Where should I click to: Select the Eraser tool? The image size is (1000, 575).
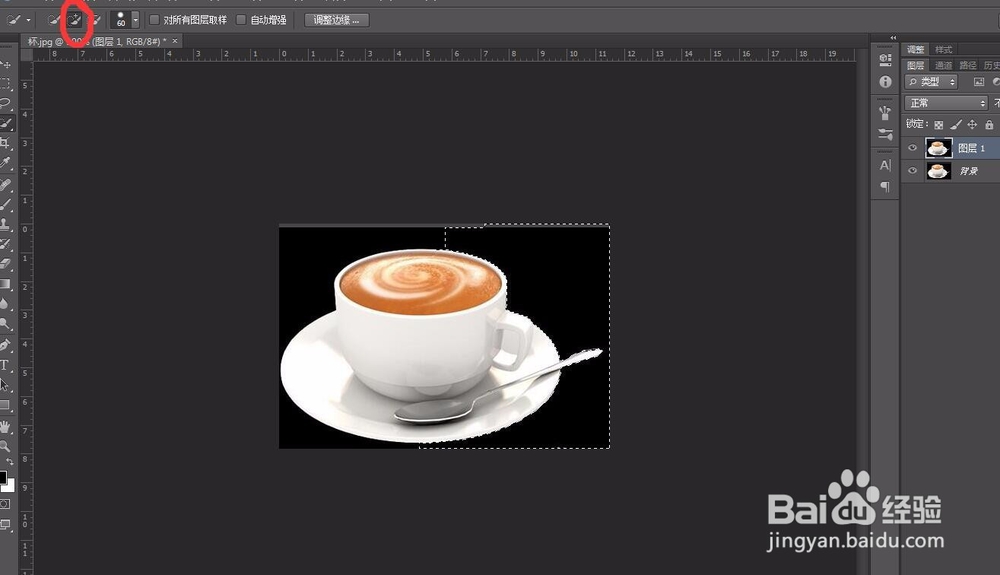point(5,263)
